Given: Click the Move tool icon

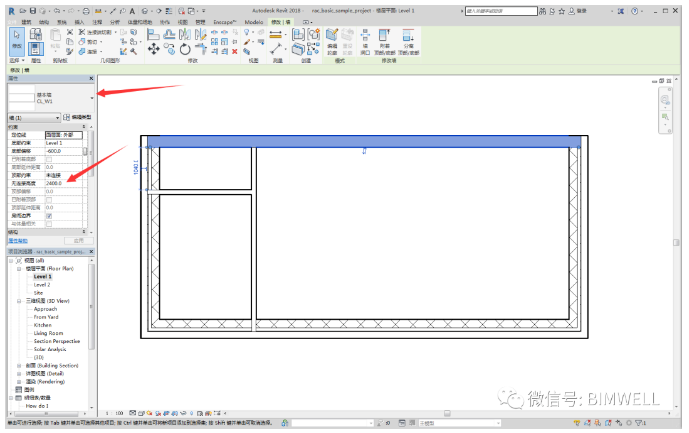Looking at the screenshot, I should tap(154, 48).
